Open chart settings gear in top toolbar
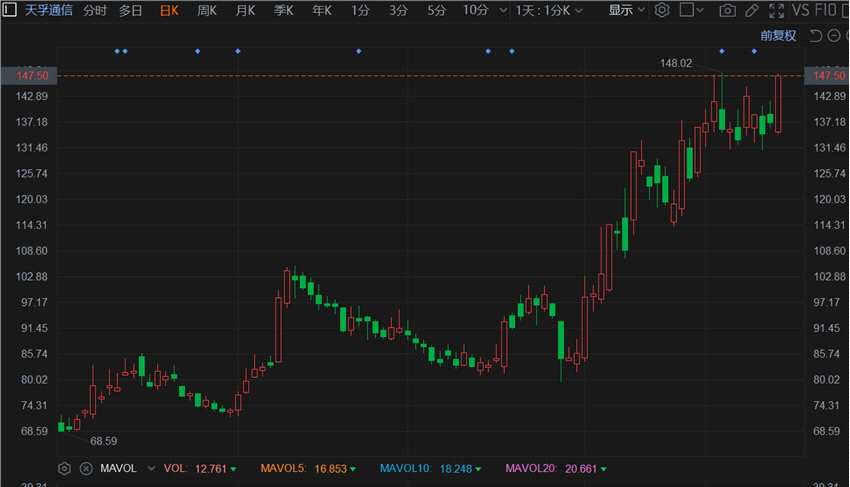 pos(662,10)
